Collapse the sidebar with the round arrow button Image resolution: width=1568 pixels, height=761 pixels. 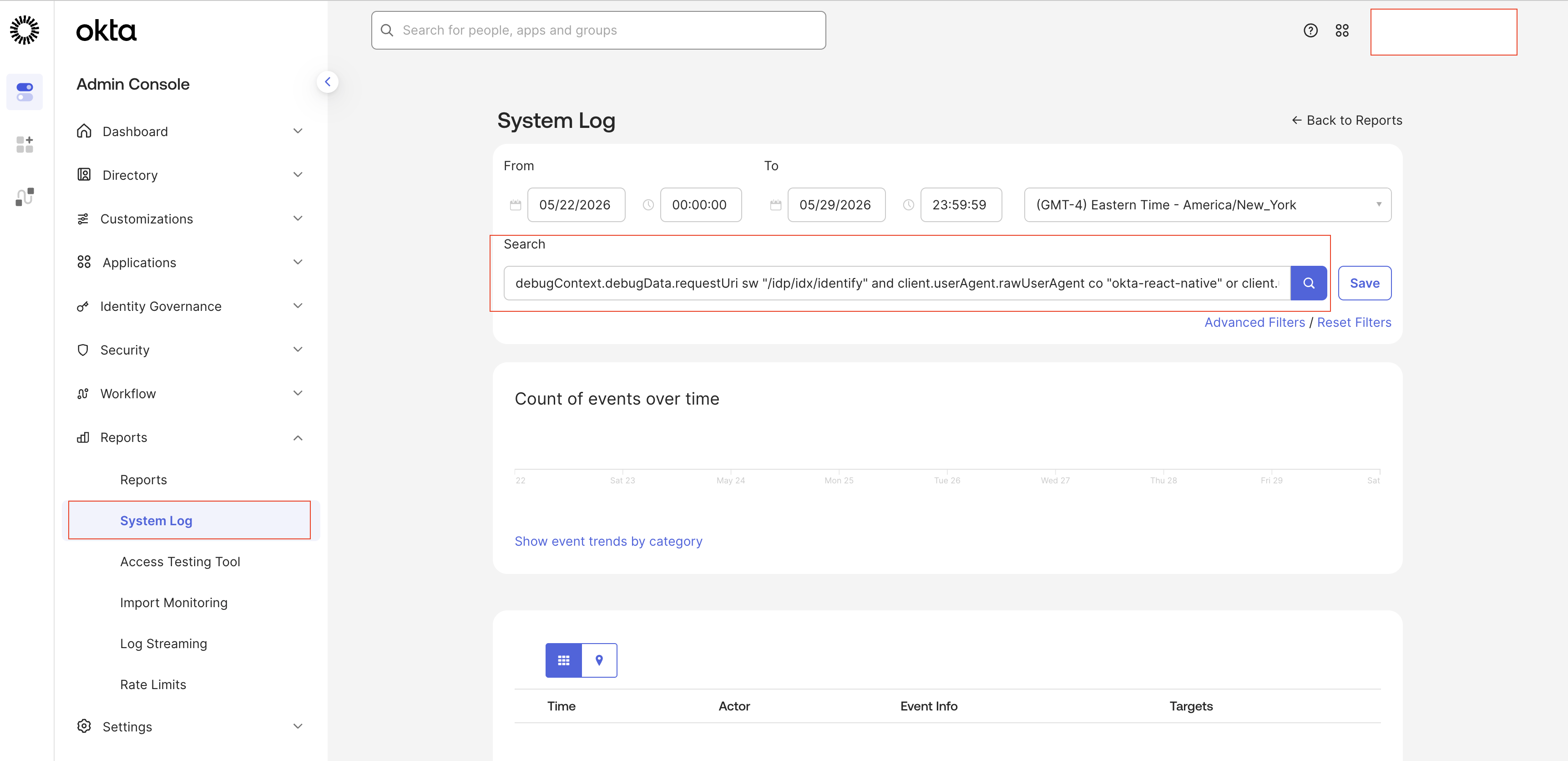pyautogui.click(x=328, y=81)
